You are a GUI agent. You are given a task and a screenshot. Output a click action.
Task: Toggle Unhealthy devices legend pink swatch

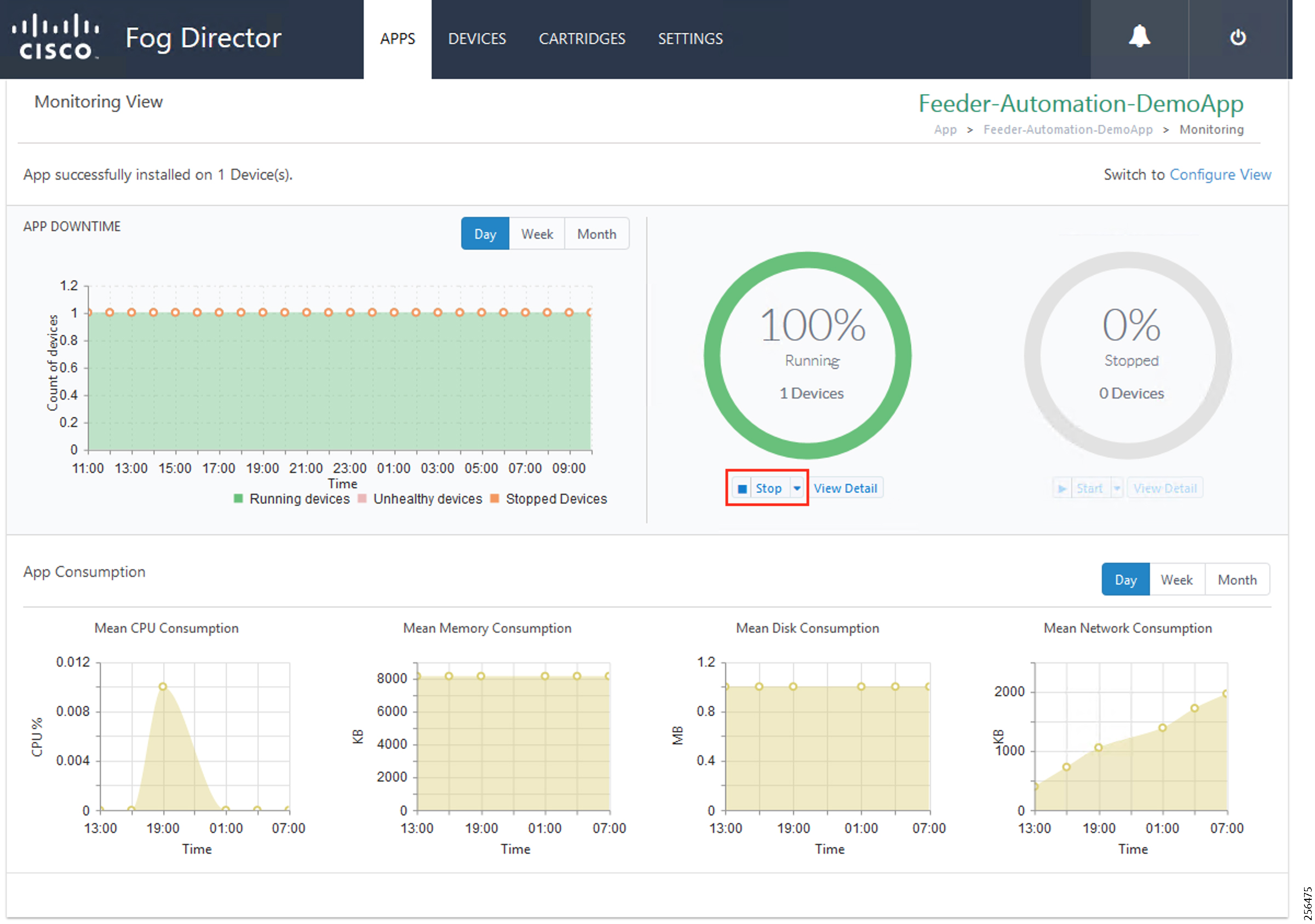click(362, 499)
